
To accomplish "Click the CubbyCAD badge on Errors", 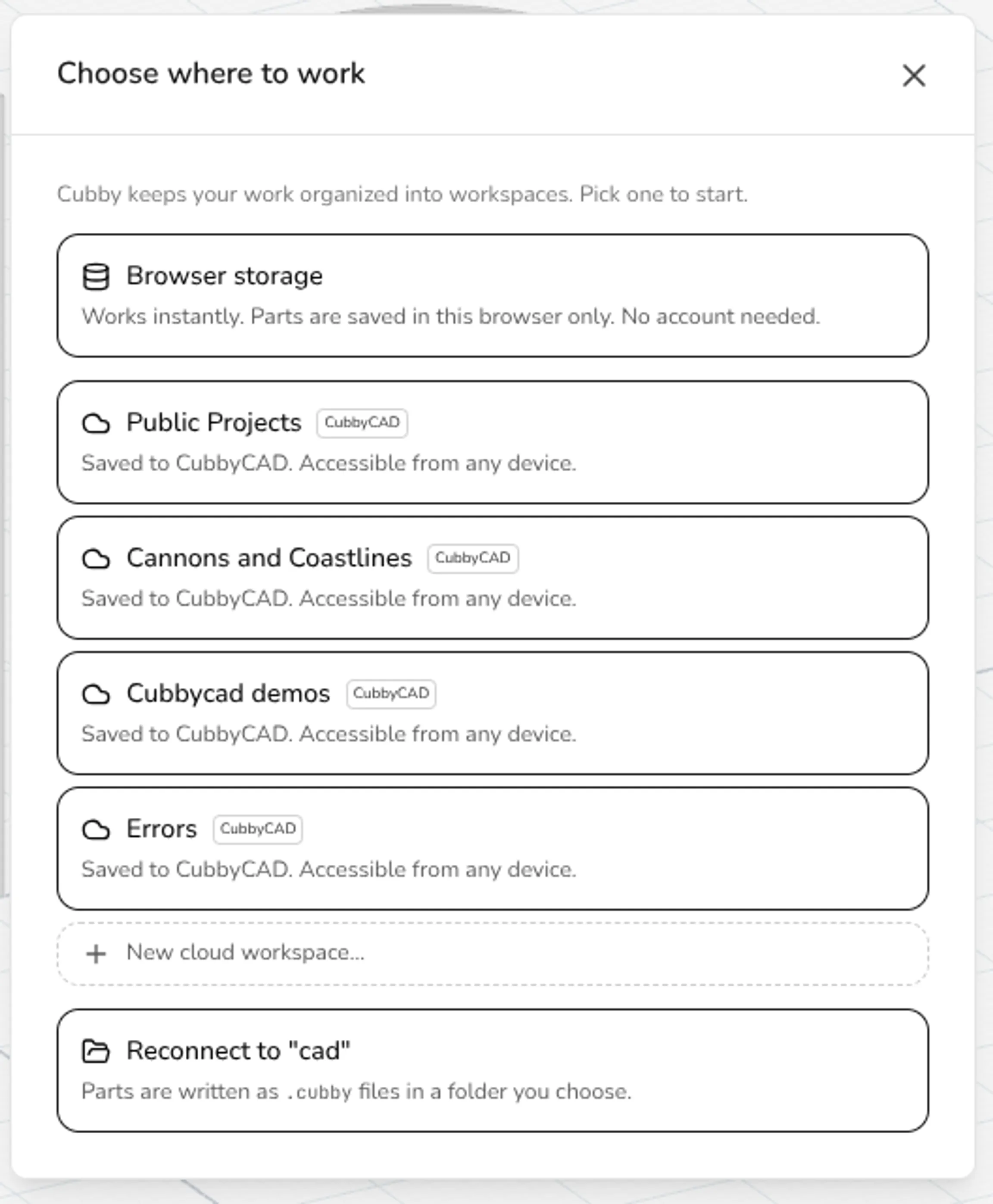I will pyautogui.click(x=257, y=829).
